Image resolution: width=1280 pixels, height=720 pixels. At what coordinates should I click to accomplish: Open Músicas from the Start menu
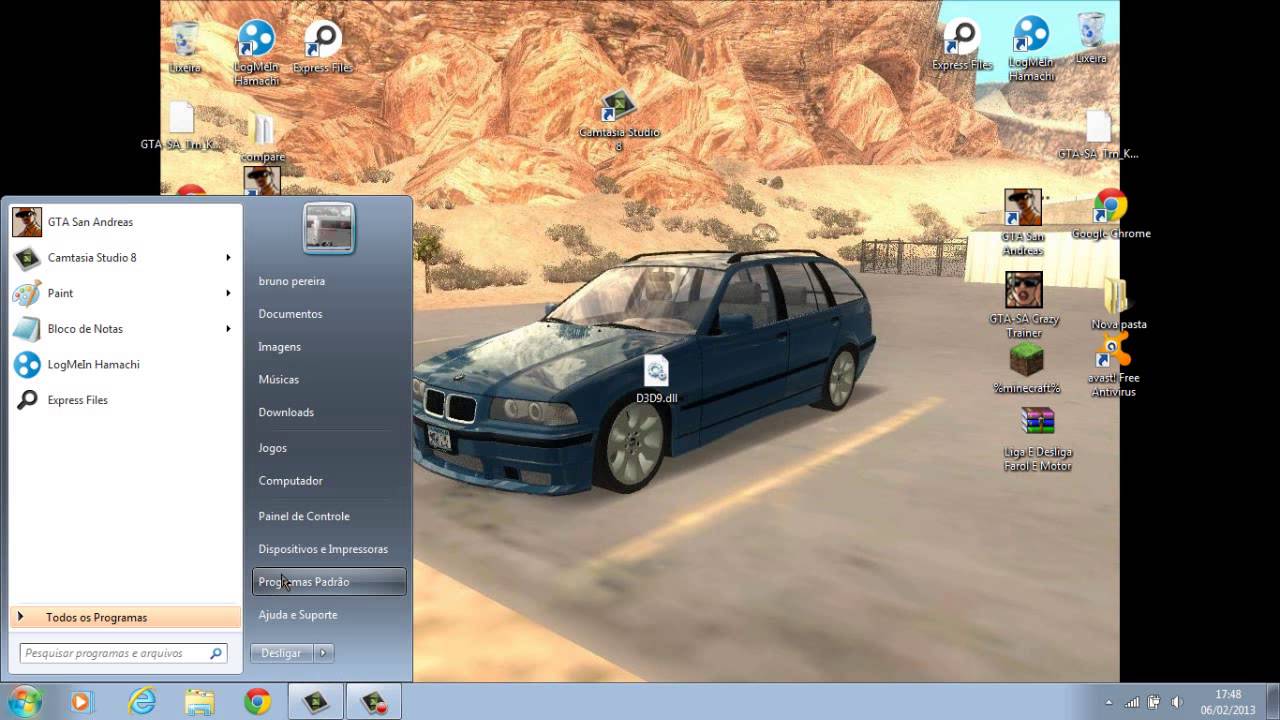point(329,380)
